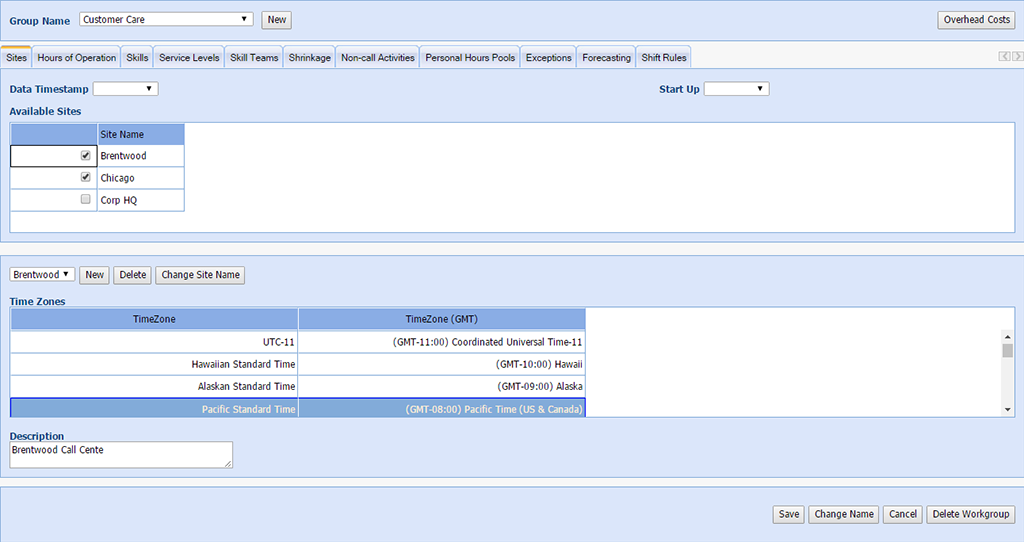Open the Group Name dropdown

click(166, 19)
